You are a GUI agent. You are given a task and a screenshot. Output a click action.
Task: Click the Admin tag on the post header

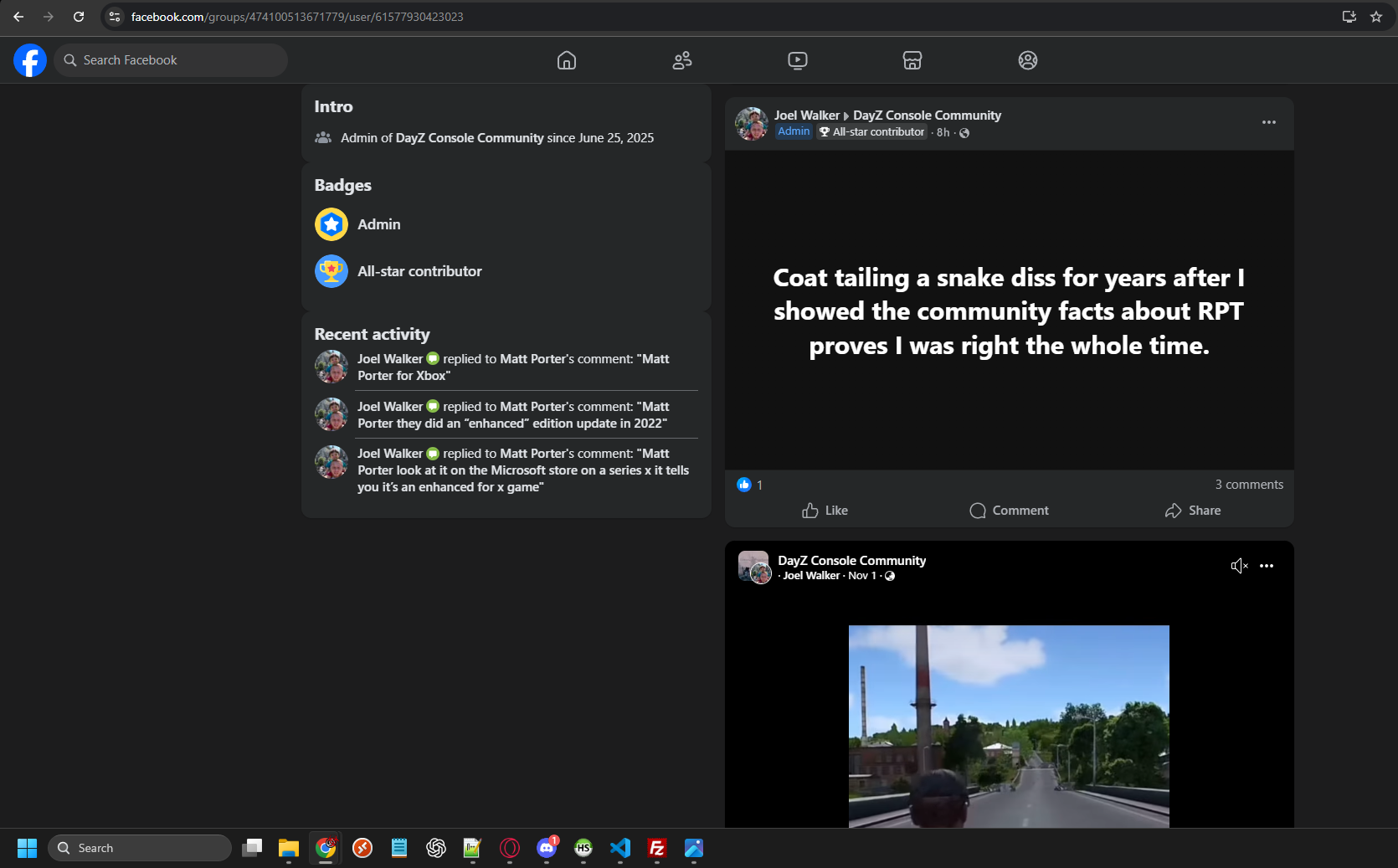[794, 131]
